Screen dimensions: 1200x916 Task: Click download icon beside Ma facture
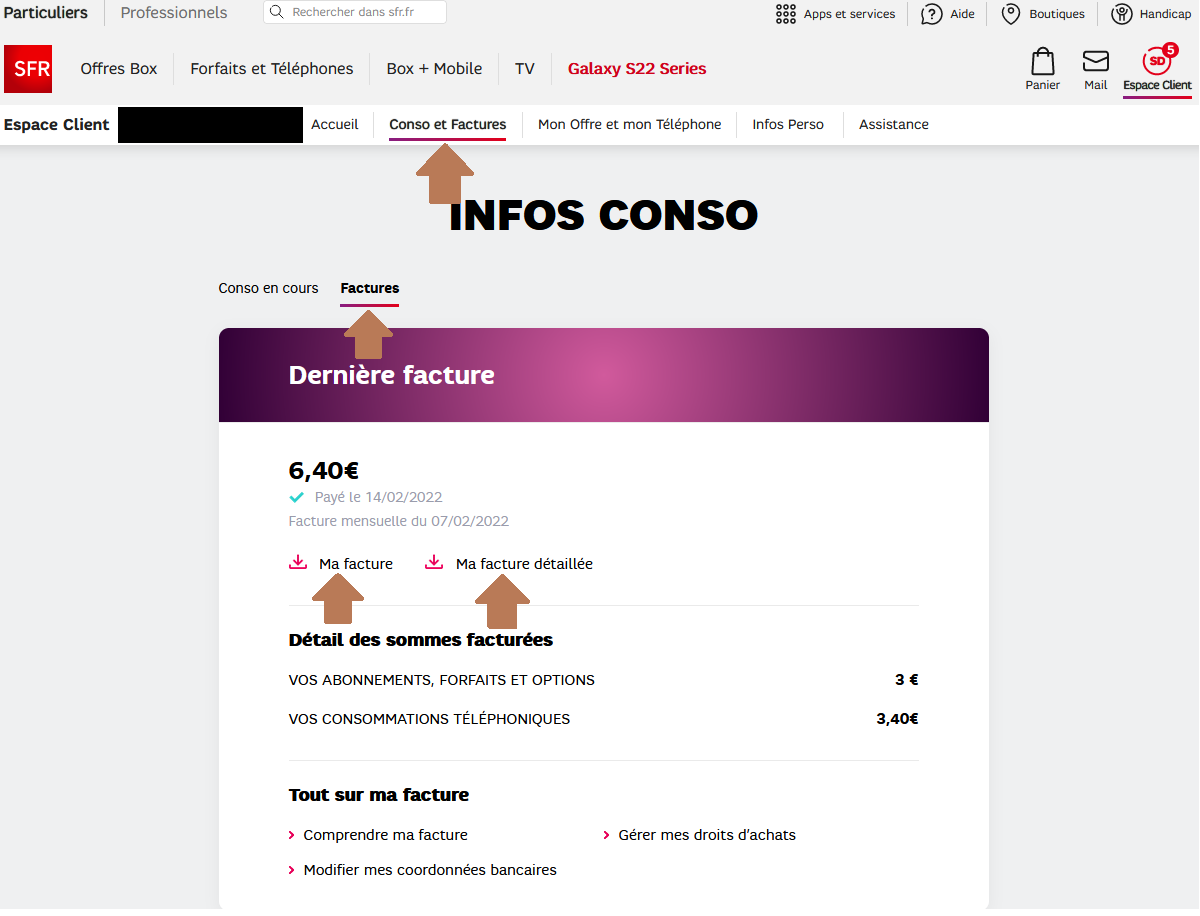click(x=298, y=562)
